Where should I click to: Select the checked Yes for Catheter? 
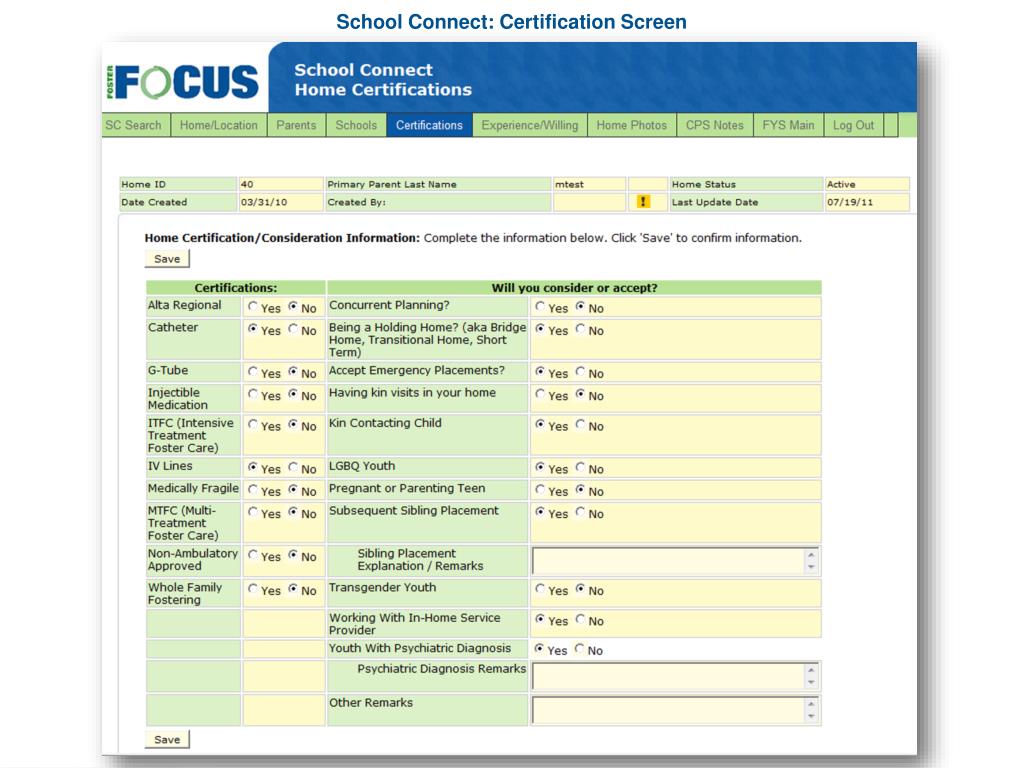tap(253, 328)
